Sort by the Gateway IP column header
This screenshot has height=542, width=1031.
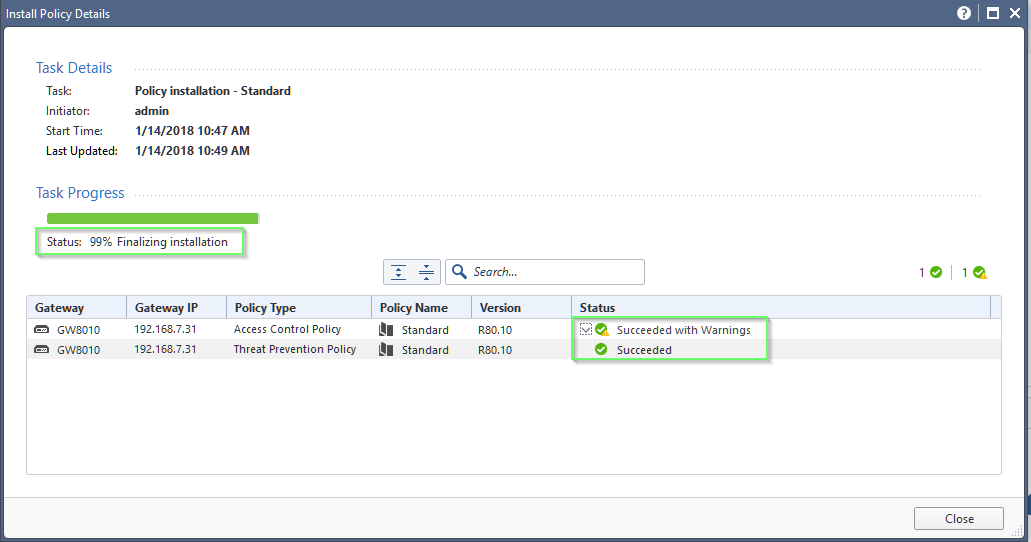point(176,307)
